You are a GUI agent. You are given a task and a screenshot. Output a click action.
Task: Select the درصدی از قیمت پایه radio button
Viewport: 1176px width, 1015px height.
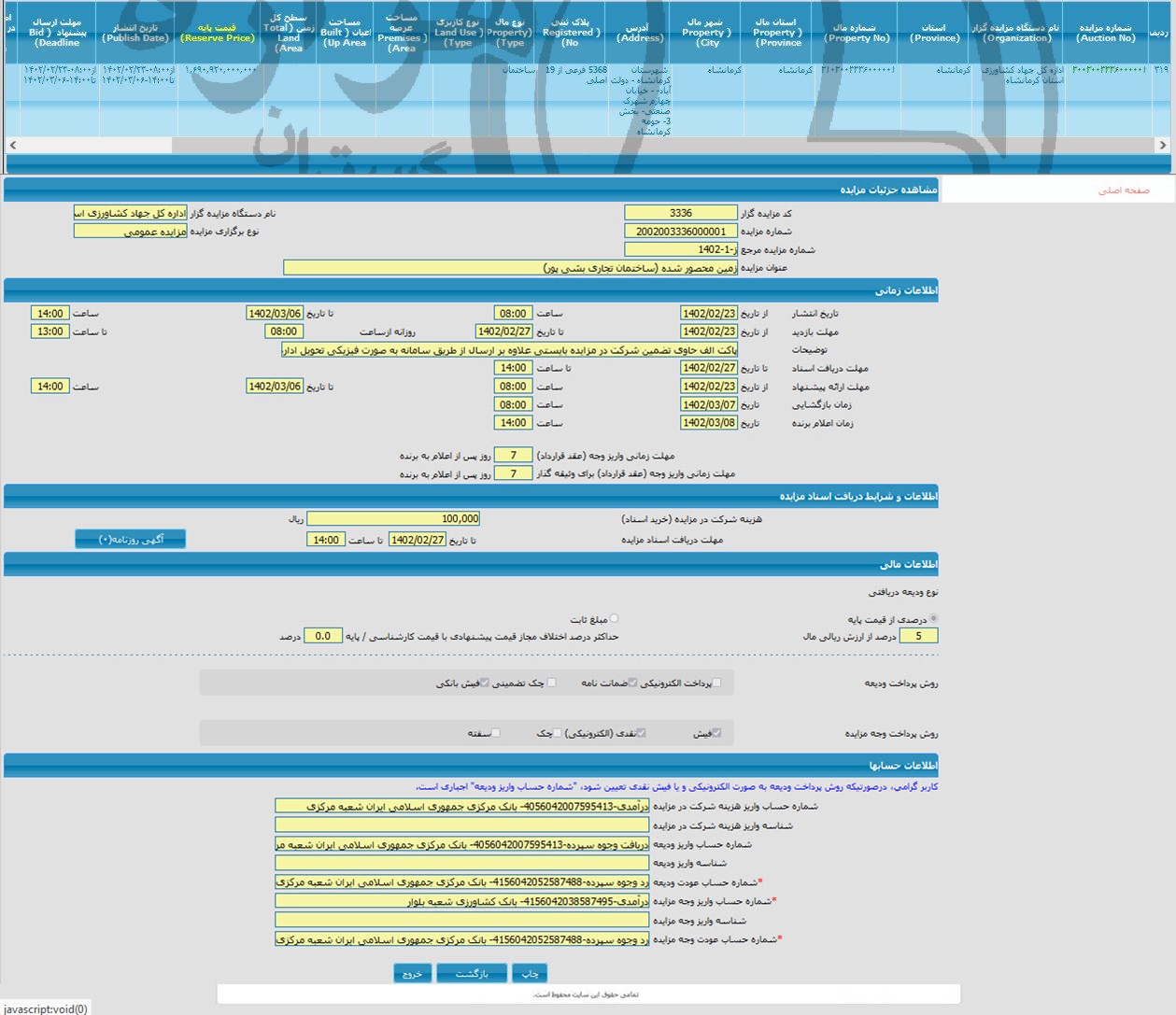click(933, 619)
